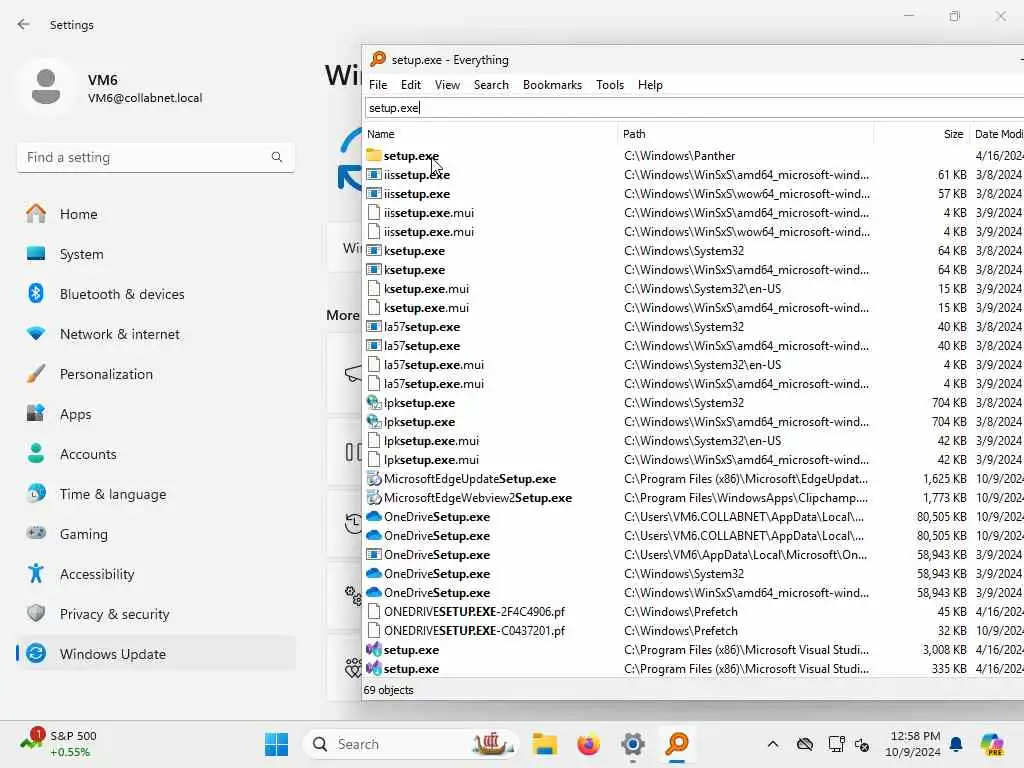The width and height of the screenshot is (1024, 768).
Task: Select la57setup.exe in C:\Windows\System32 row
Action: coord(694,327)
